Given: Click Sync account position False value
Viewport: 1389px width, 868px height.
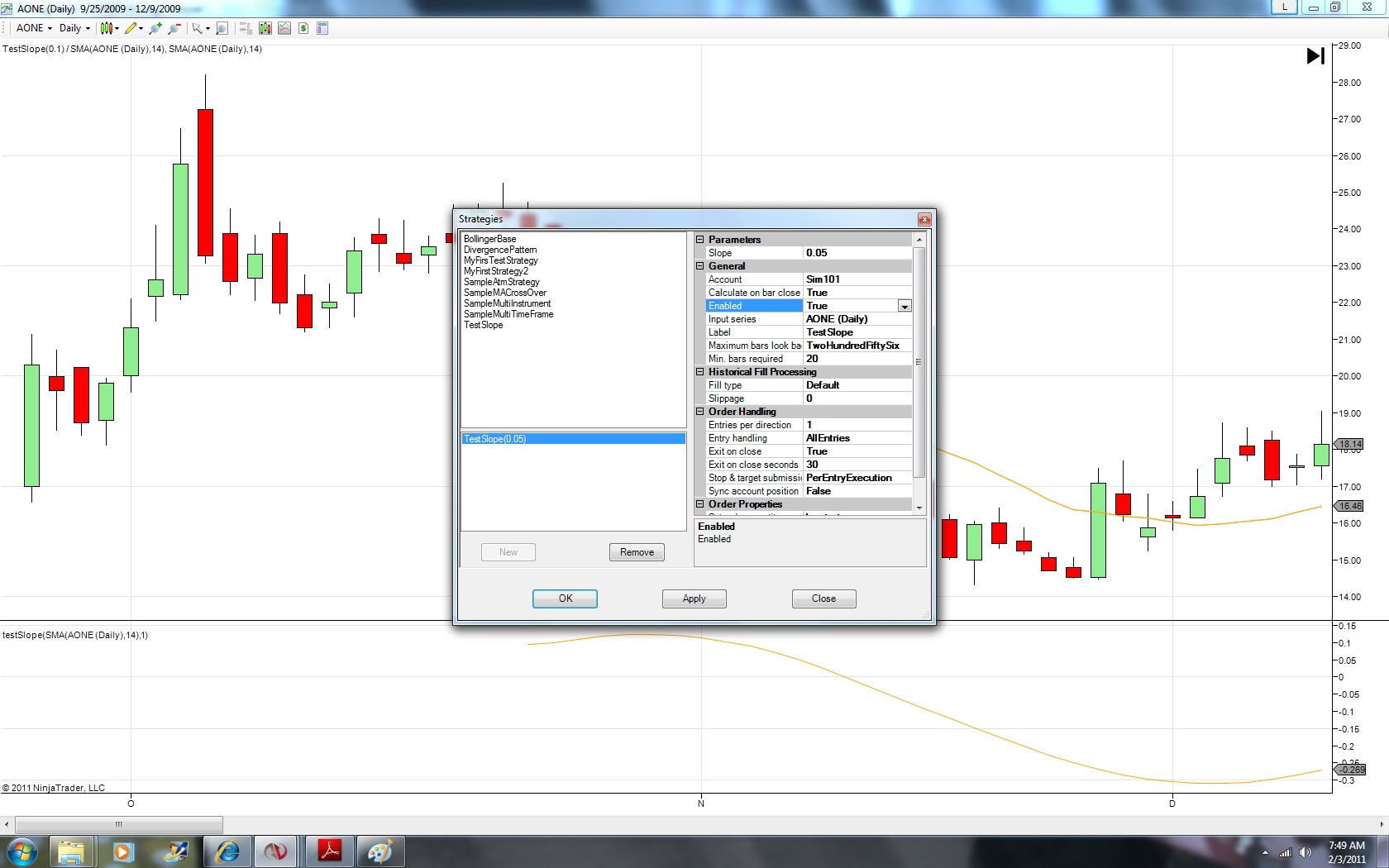Looking at the screenshot, I should [x=858, y=491].
